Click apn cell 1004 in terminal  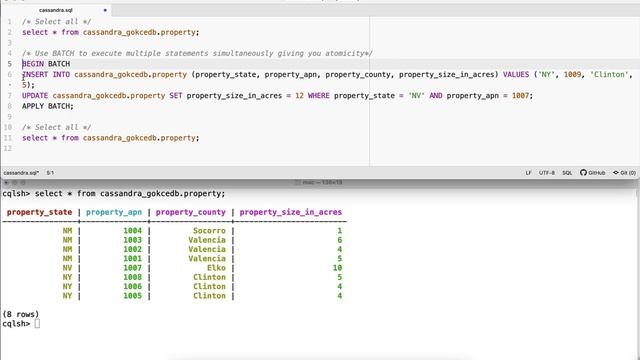click(x=133, y=231)
